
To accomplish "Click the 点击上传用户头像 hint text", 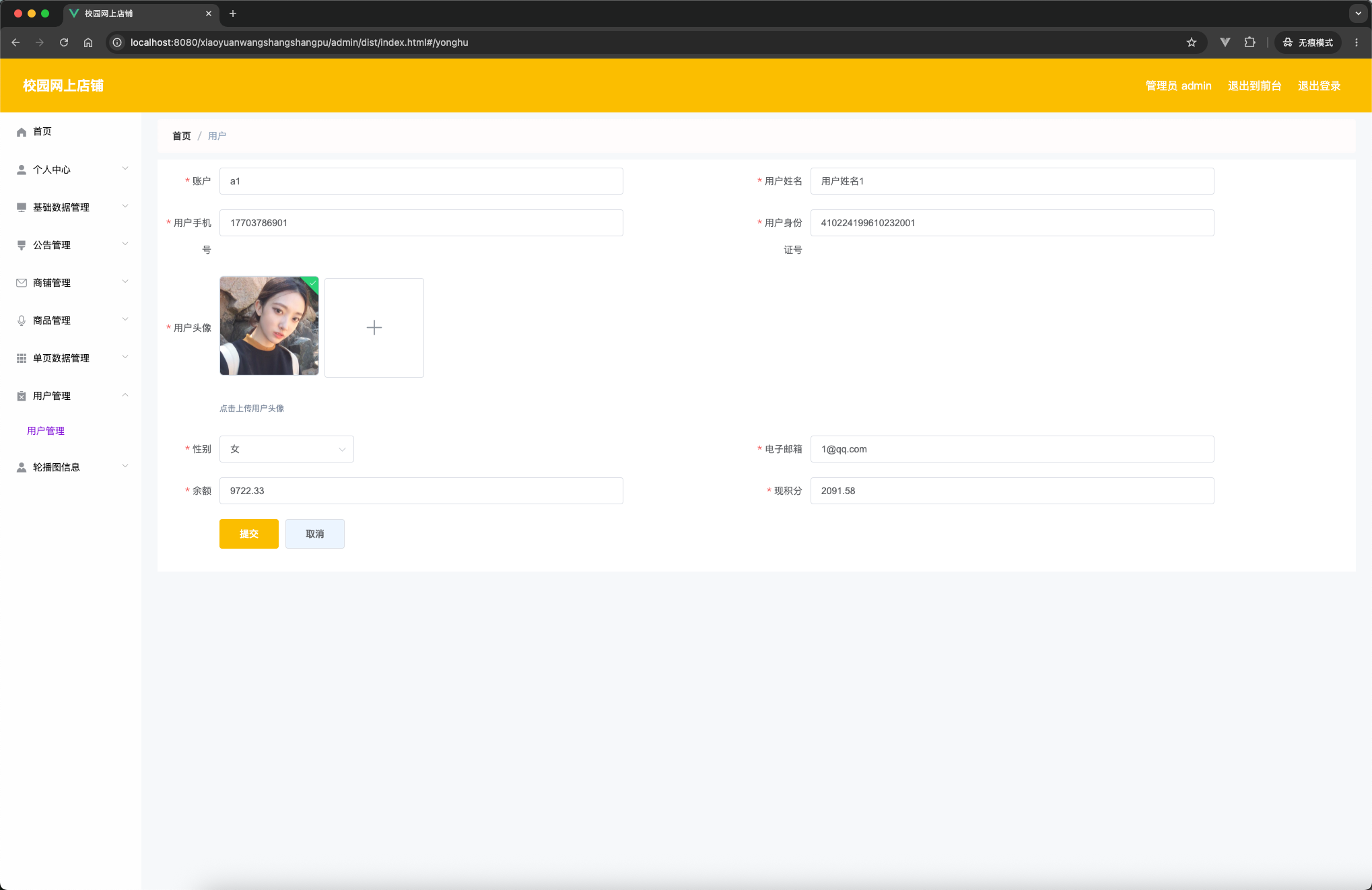I will coord(252,409).
